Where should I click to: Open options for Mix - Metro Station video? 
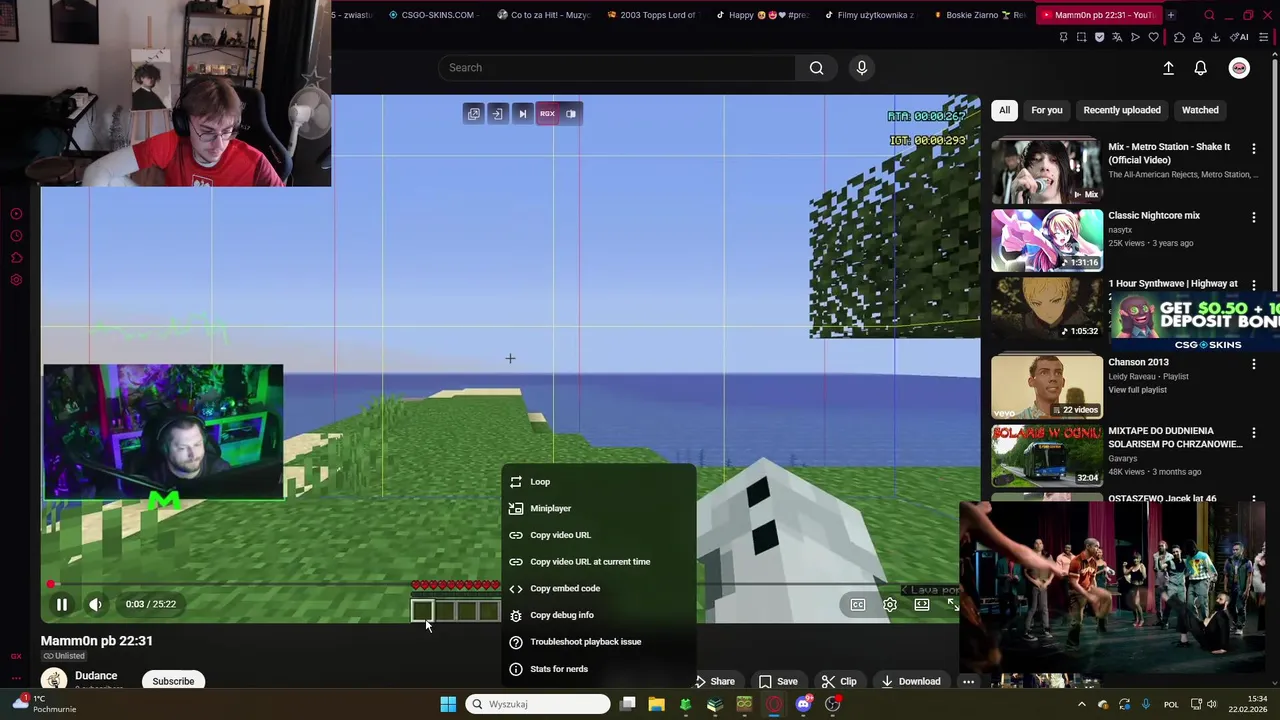[1253, 148]
